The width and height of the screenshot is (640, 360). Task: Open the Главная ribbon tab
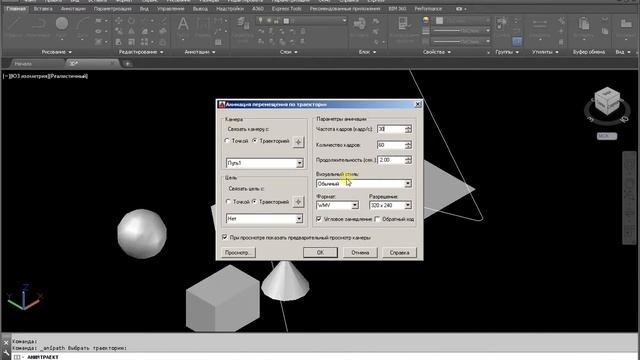16,9
